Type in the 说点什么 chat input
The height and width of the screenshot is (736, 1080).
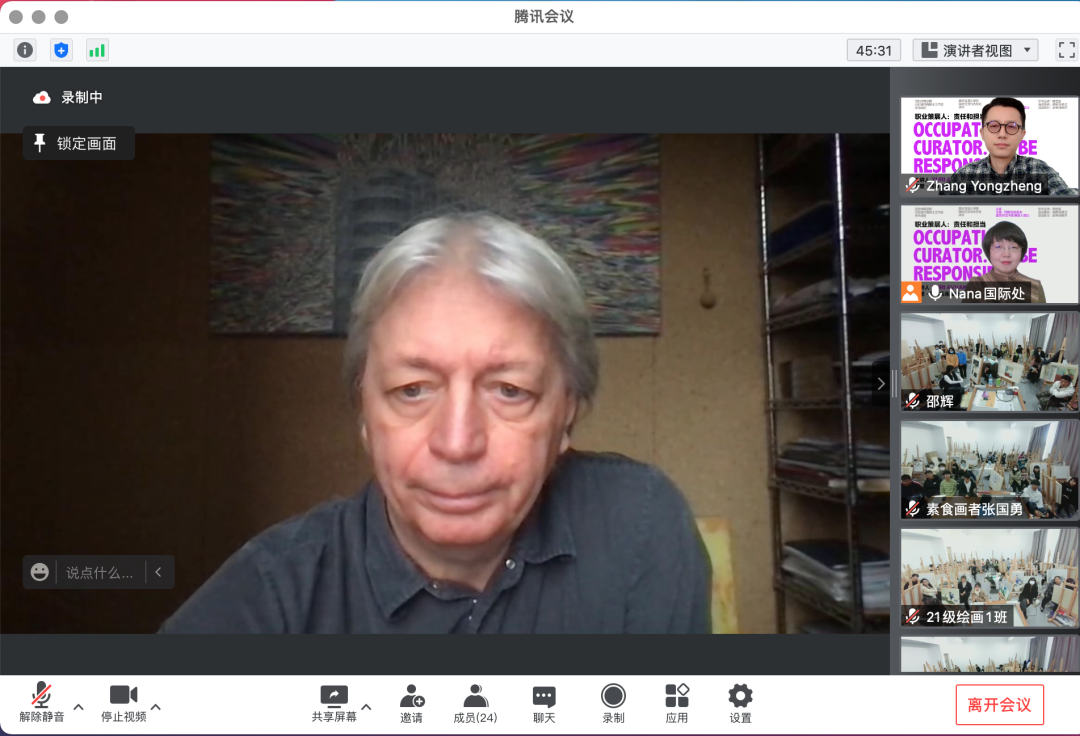99,573
